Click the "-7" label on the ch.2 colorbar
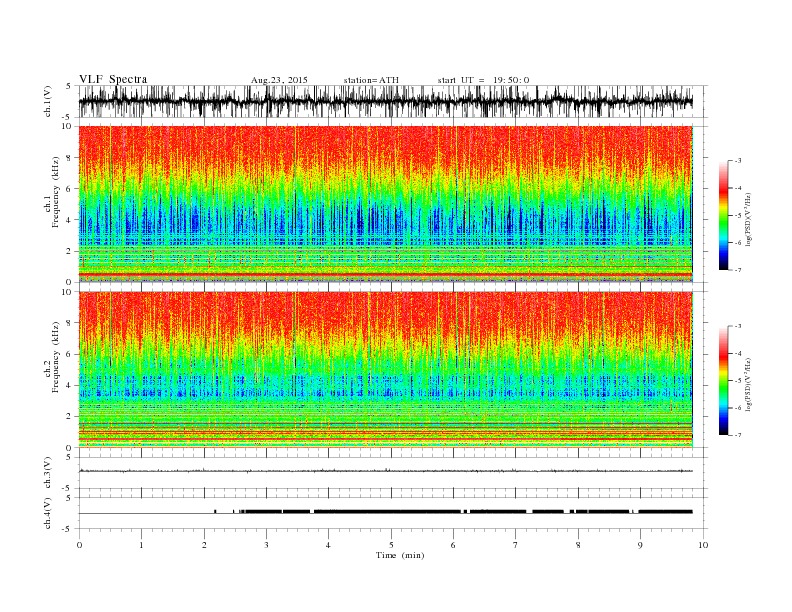Viewport: 792px width, 612px height. click(x=738, y=435)
